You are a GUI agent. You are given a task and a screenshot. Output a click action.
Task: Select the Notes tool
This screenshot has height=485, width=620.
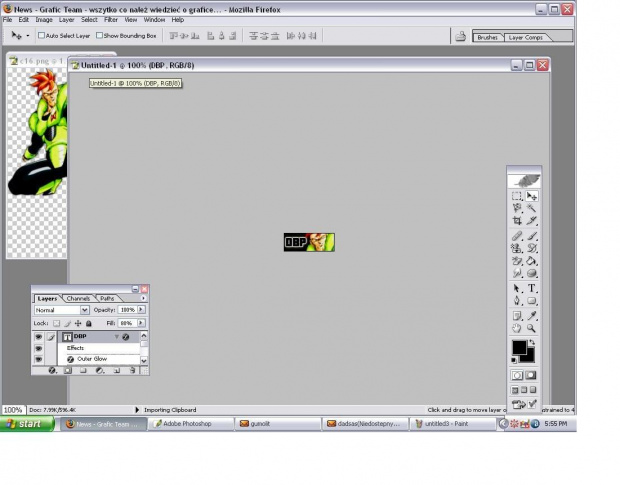517,316
